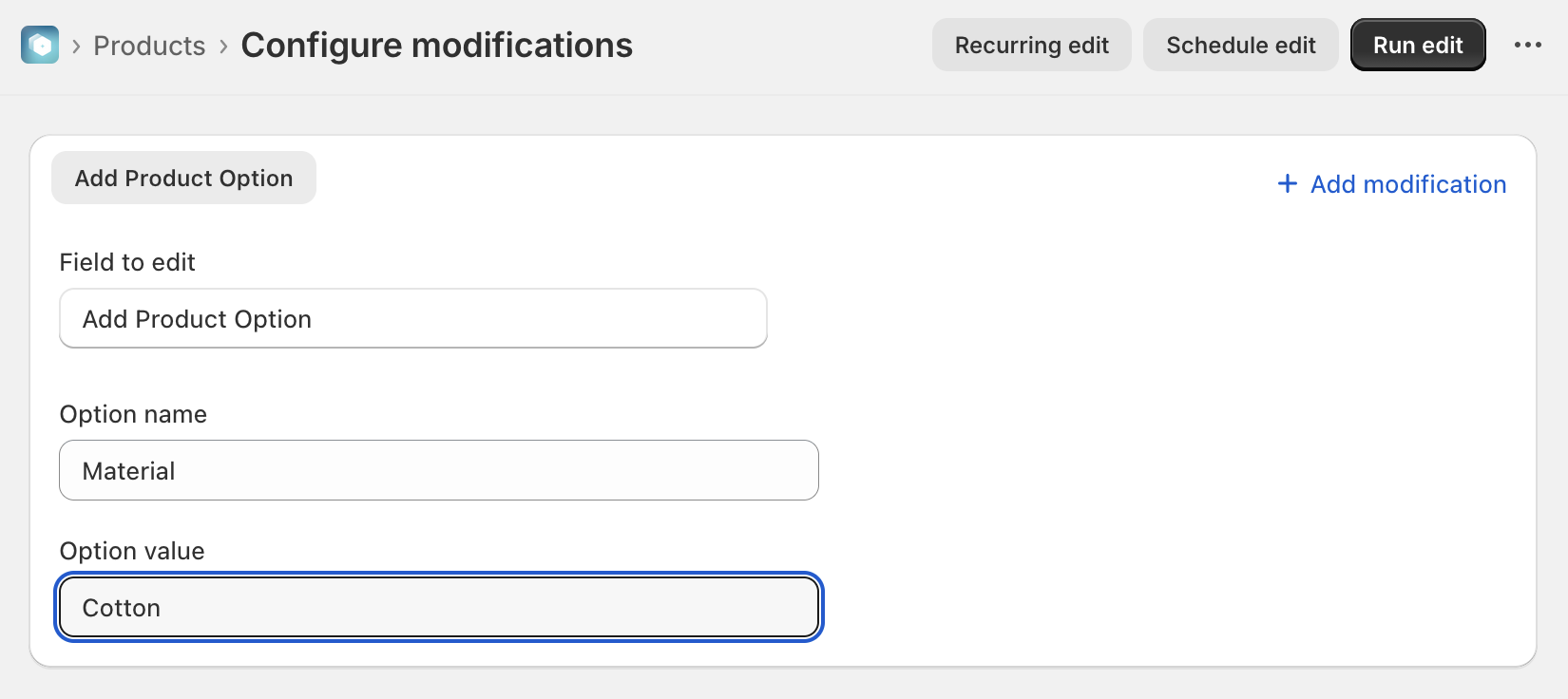The width and height of the screenshot is (1568, 699).
Task: Click the plus icon beside Add modification
Action: pos(1287,183)
